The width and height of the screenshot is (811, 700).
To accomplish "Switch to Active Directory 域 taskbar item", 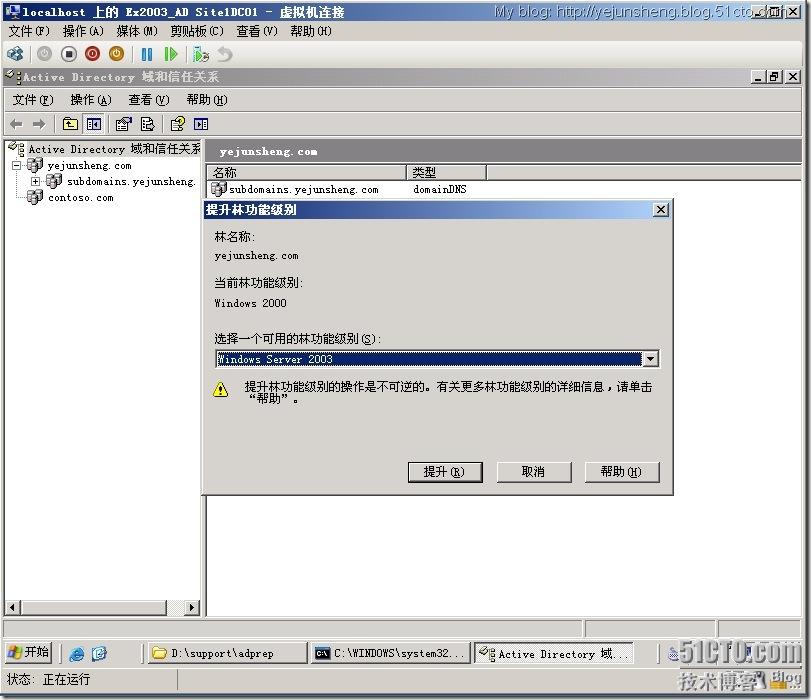I will pos(553,653).
